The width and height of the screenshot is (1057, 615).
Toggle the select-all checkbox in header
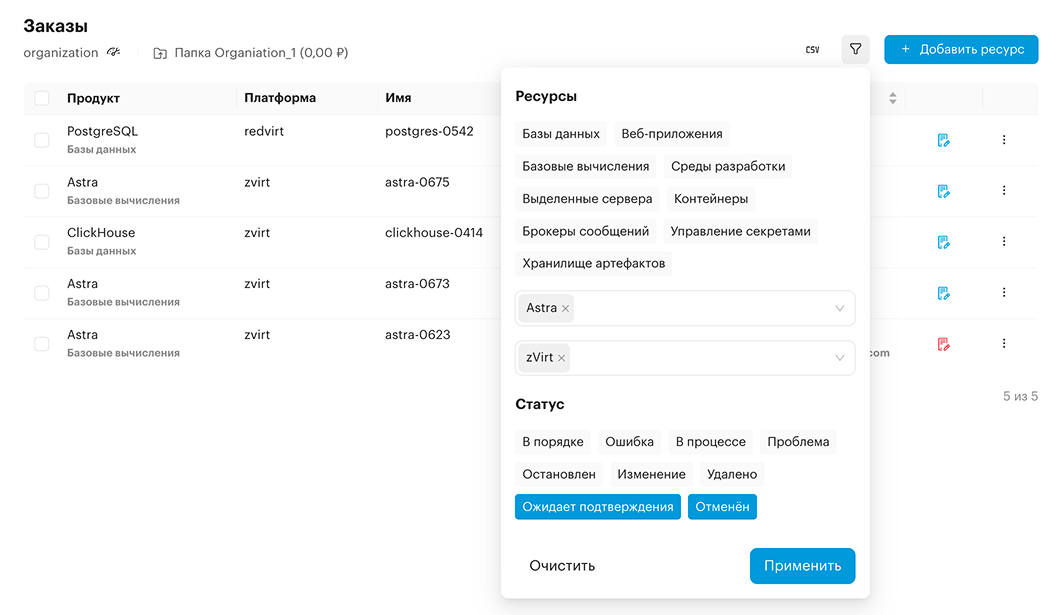pos(42,98)
